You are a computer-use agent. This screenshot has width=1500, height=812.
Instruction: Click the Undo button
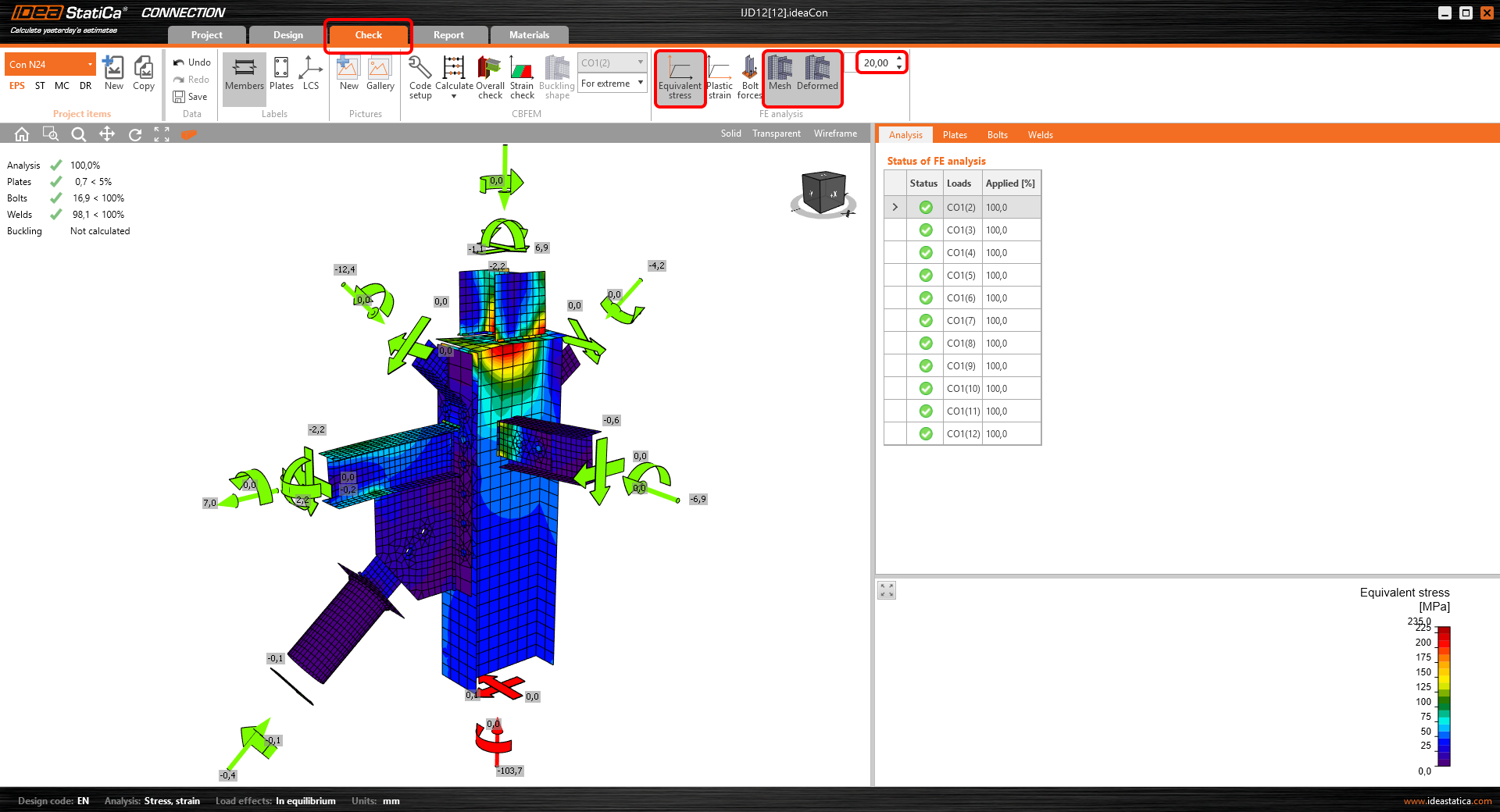coord(191,62)
